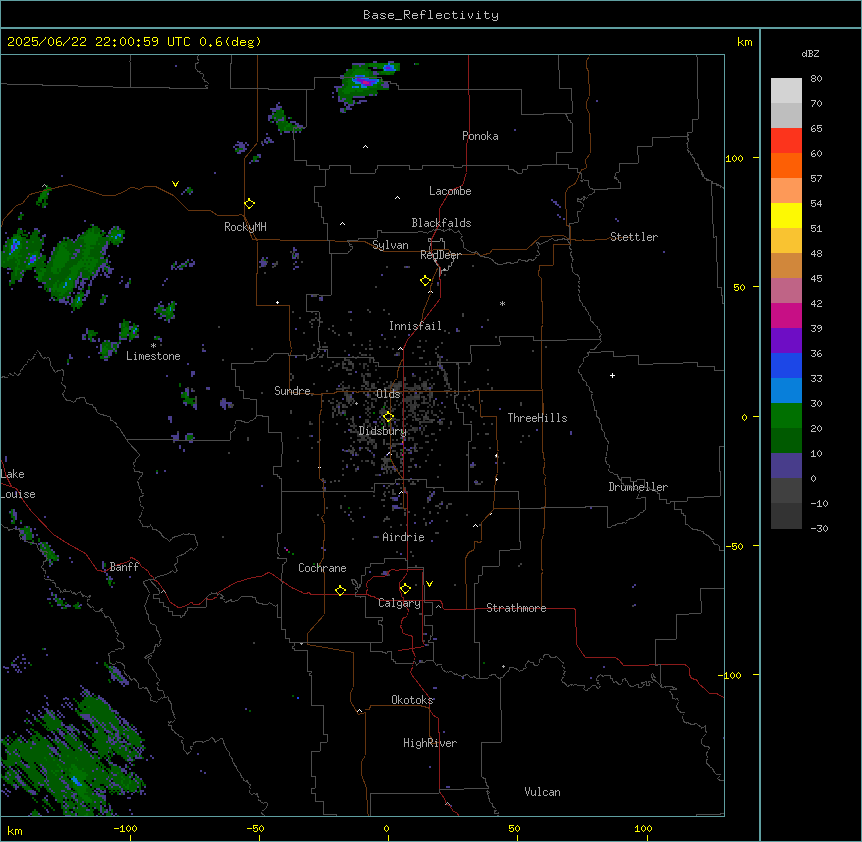Click yellow diamond marker below Cochrane
This screenshot has height=842, width=862.
click(x=340, y=590)
